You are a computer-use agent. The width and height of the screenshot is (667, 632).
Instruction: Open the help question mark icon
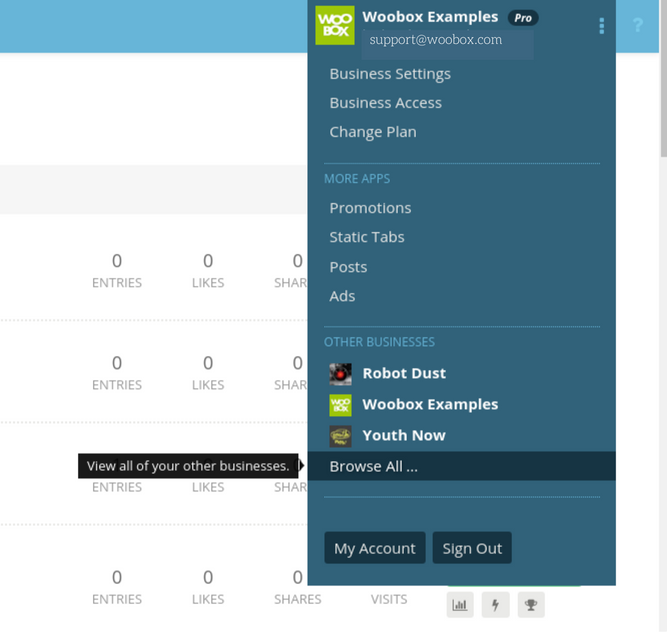[637, 25]
